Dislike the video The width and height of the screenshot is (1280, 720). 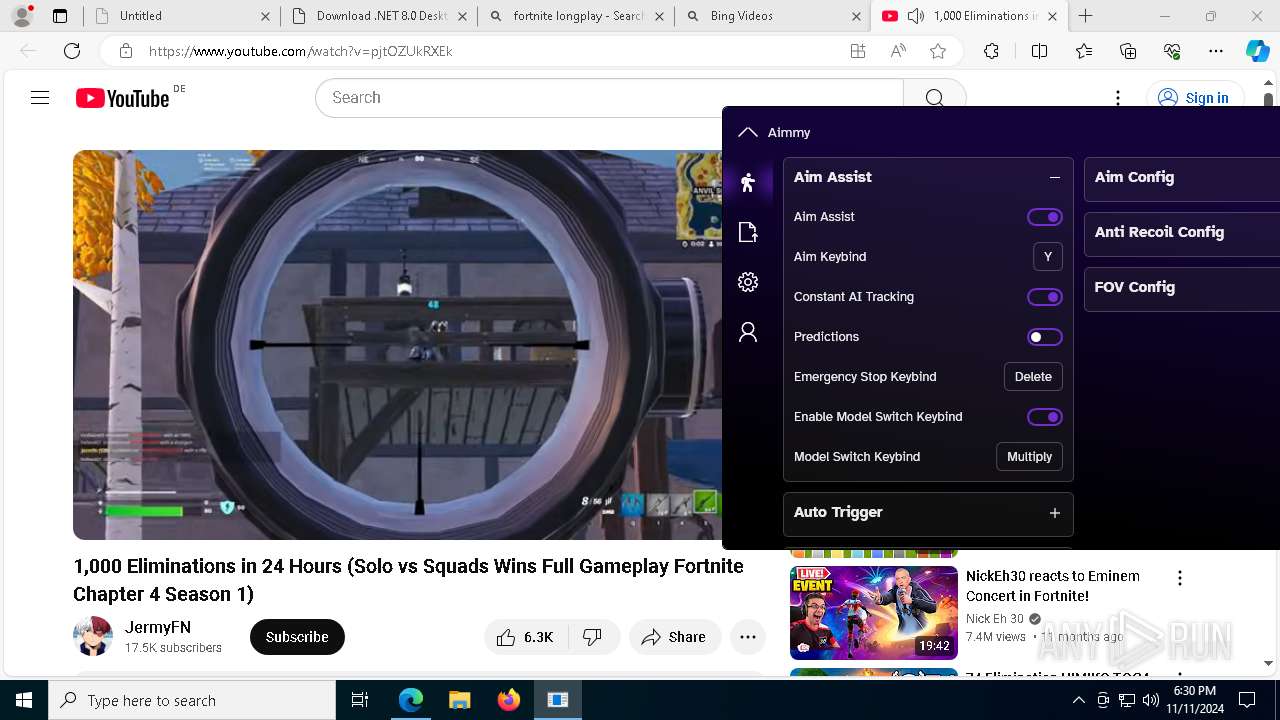[x=593, y=637]
